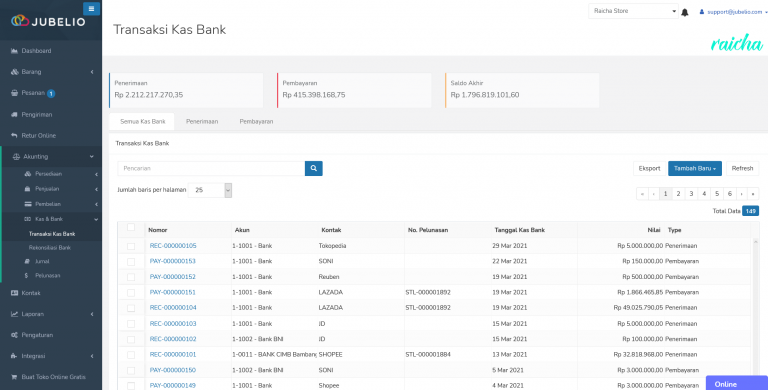Open rows per page dropdown showing 25

210,190
